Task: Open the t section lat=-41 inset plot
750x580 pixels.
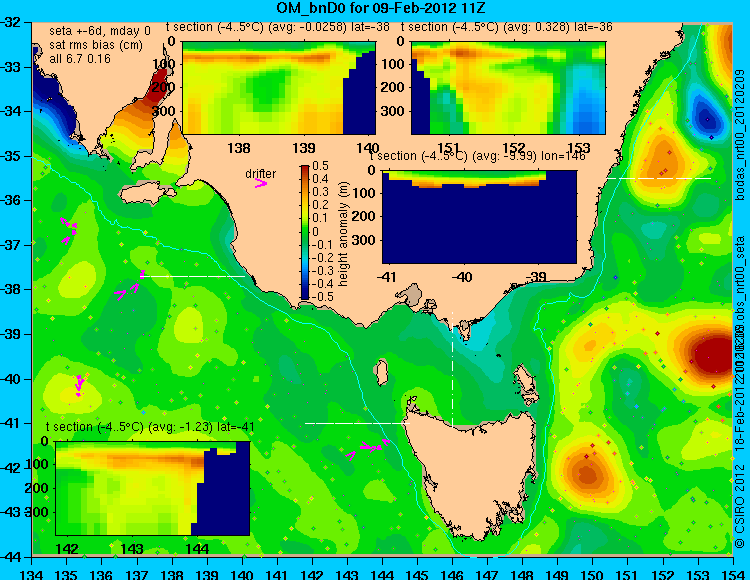Action: click(x=153, y=488)
